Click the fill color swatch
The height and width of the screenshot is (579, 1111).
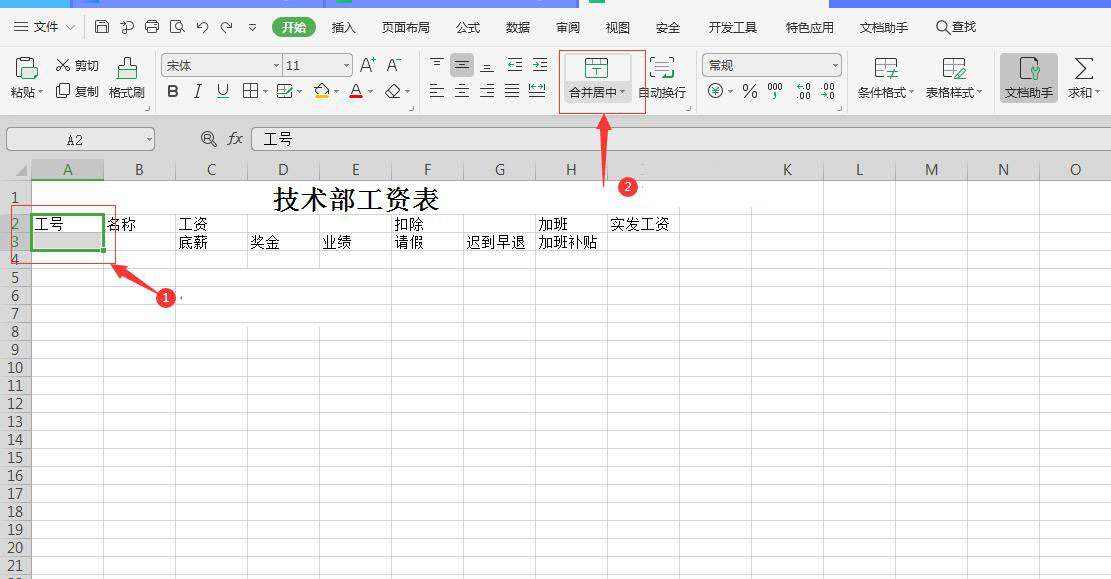322,91
